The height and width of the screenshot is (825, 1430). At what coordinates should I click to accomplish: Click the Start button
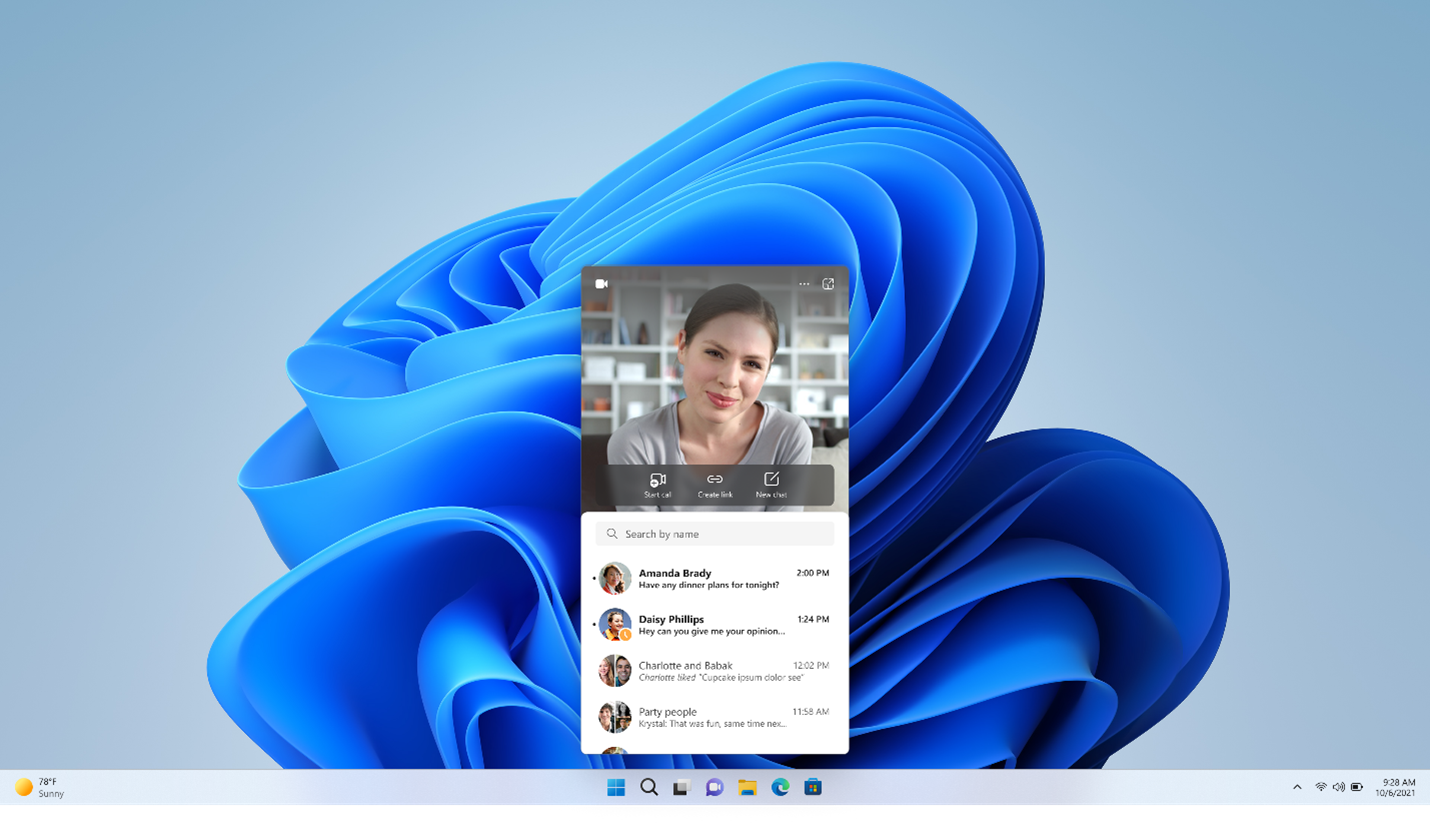615,787
